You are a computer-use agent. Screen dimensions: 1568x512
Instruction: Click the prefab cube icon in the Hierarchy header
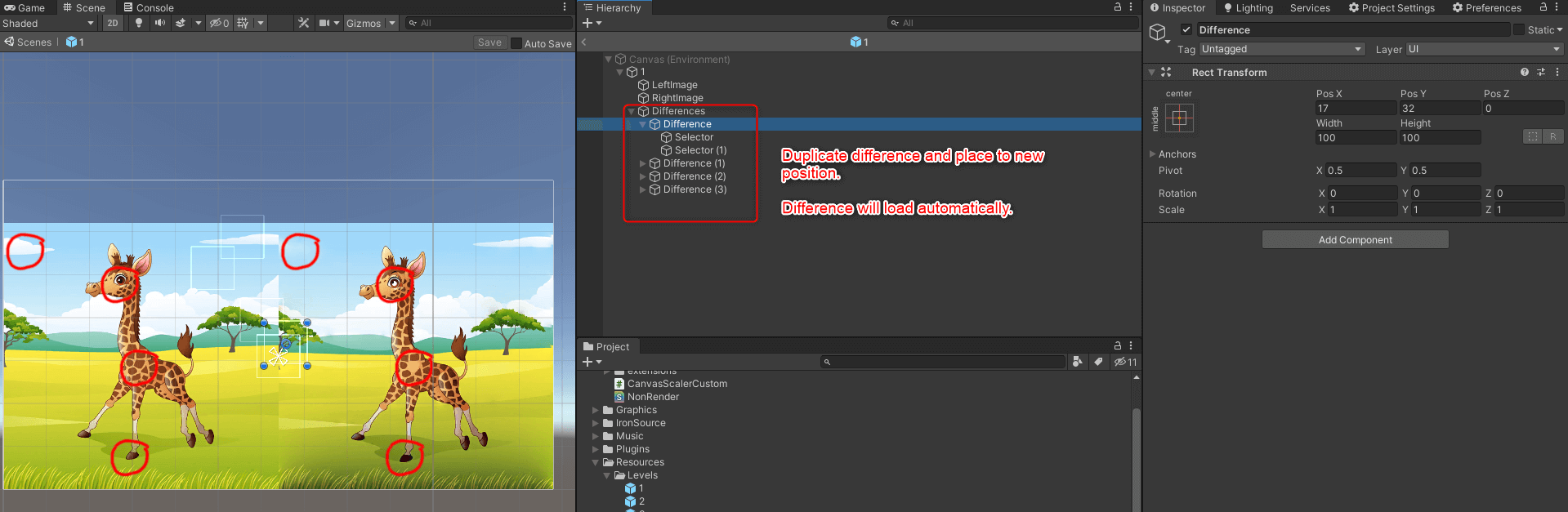click(x=855, y=42)
